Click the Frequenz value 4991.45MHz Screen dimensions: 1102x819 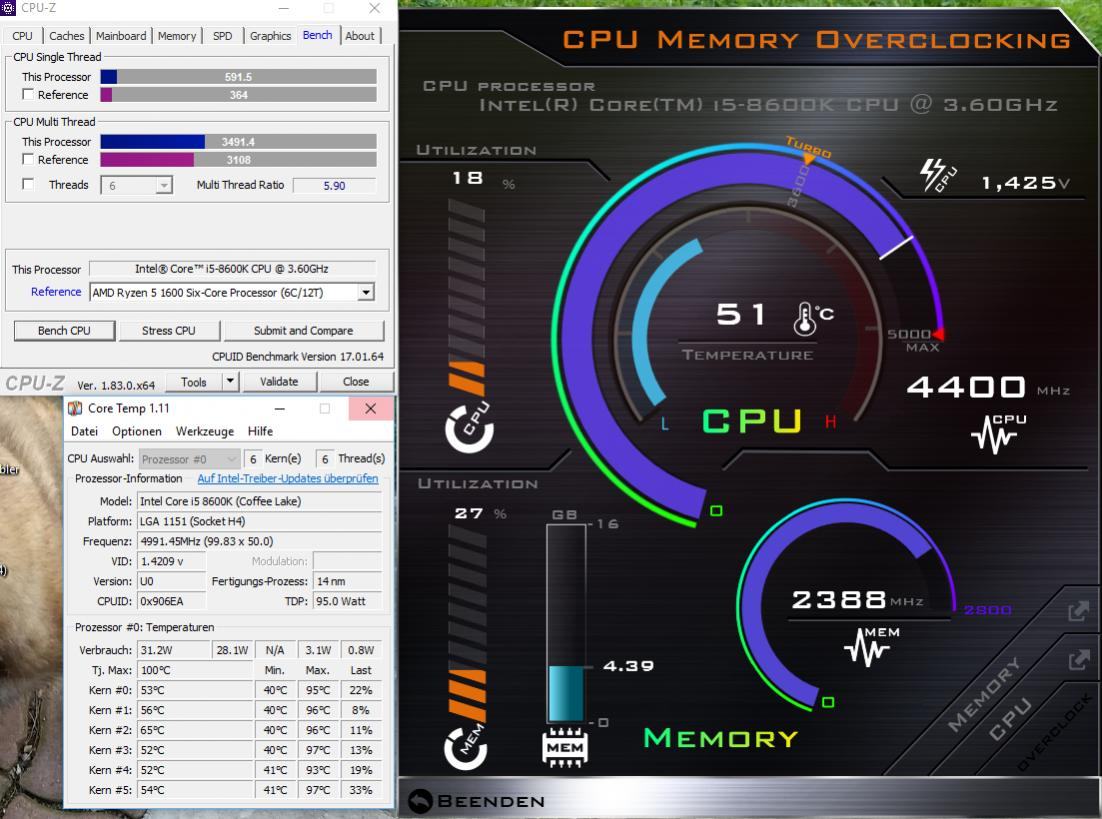point(259,541)
